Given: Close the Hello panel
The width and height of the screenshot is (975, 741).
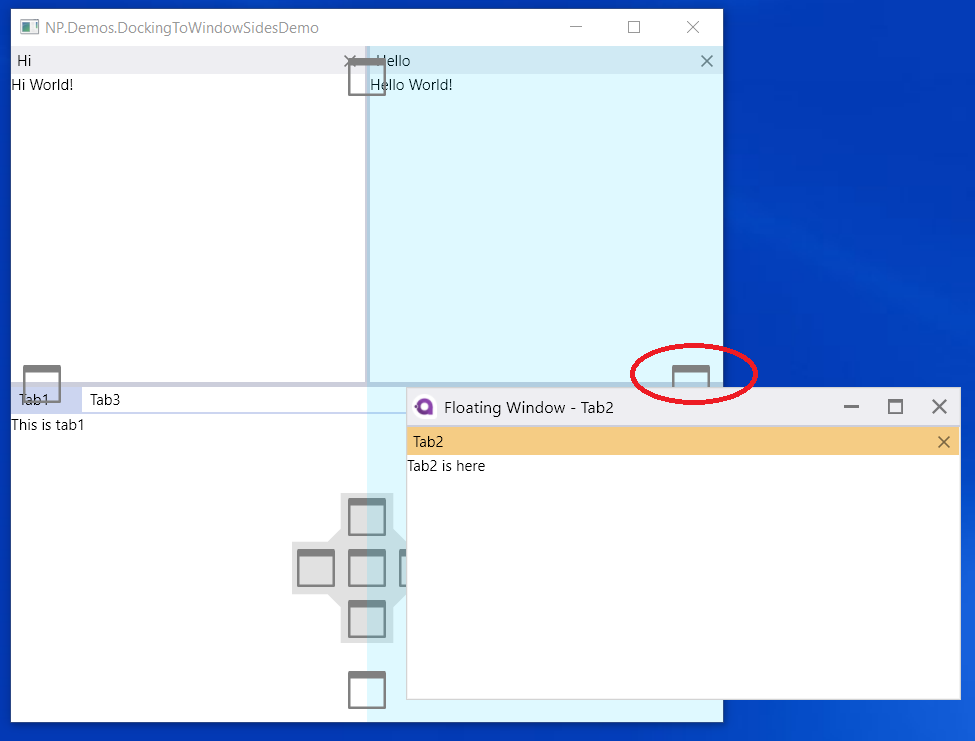Looking at the screenshot, I should [x=707, y=61].
